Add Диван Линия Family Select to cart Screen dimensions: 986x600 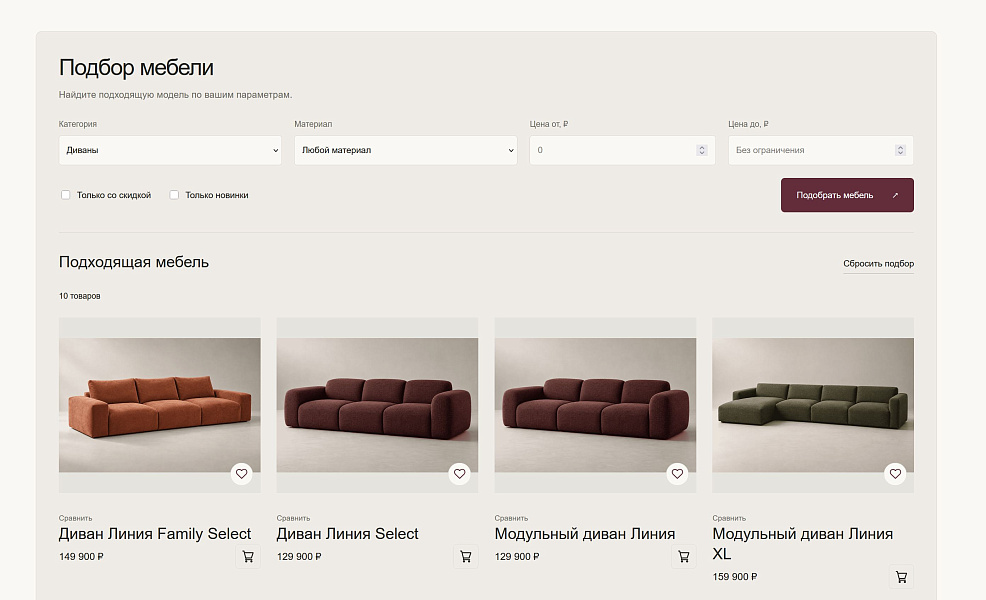click(x=248, y=557)
